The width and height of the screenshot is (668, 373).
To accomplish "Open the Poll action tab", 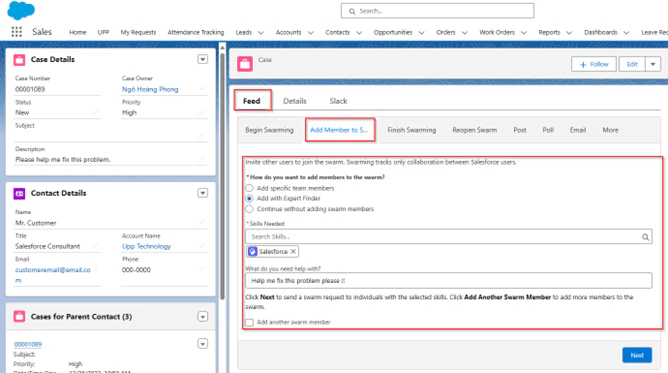I will click(548, 130).
